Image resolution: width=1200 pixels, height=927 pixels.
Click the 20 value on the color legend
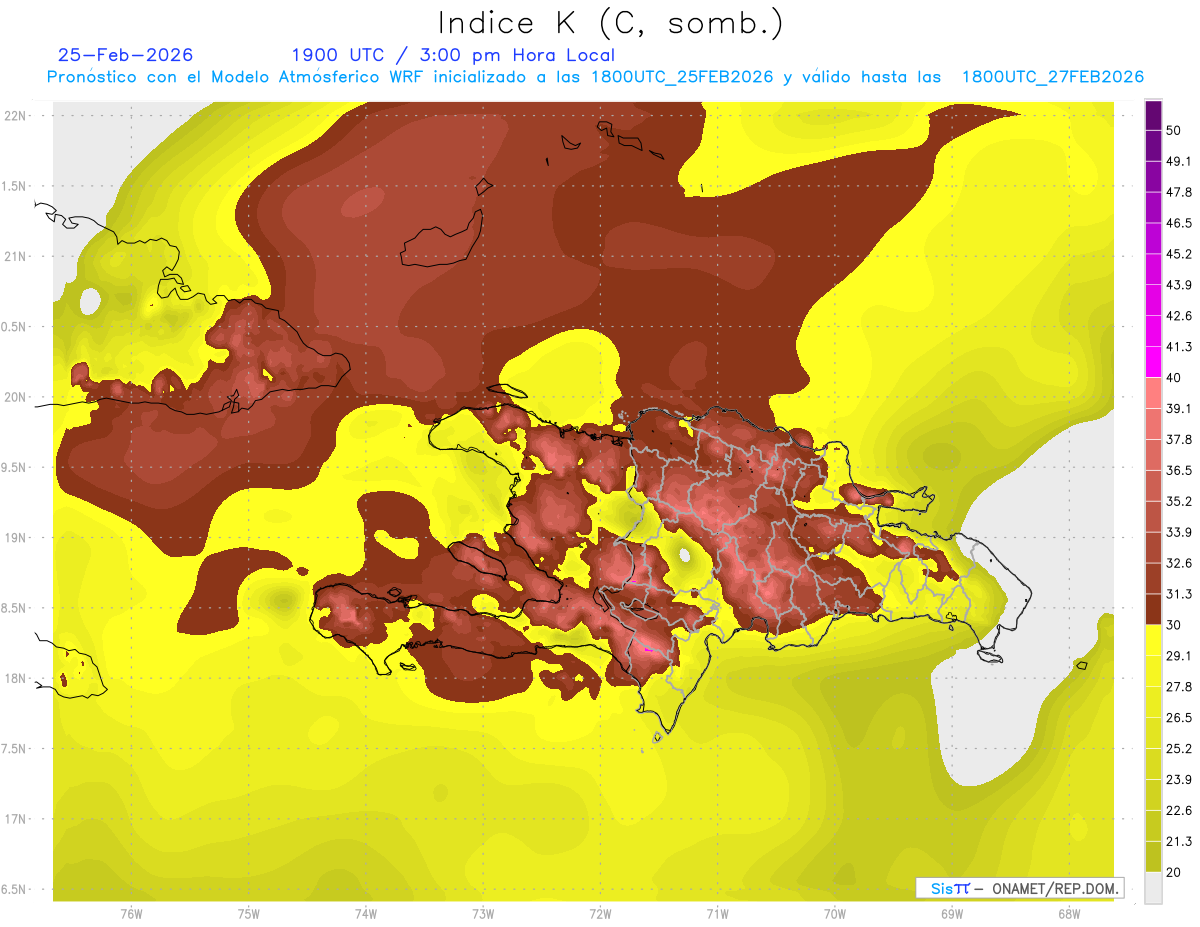(1173, 871)
